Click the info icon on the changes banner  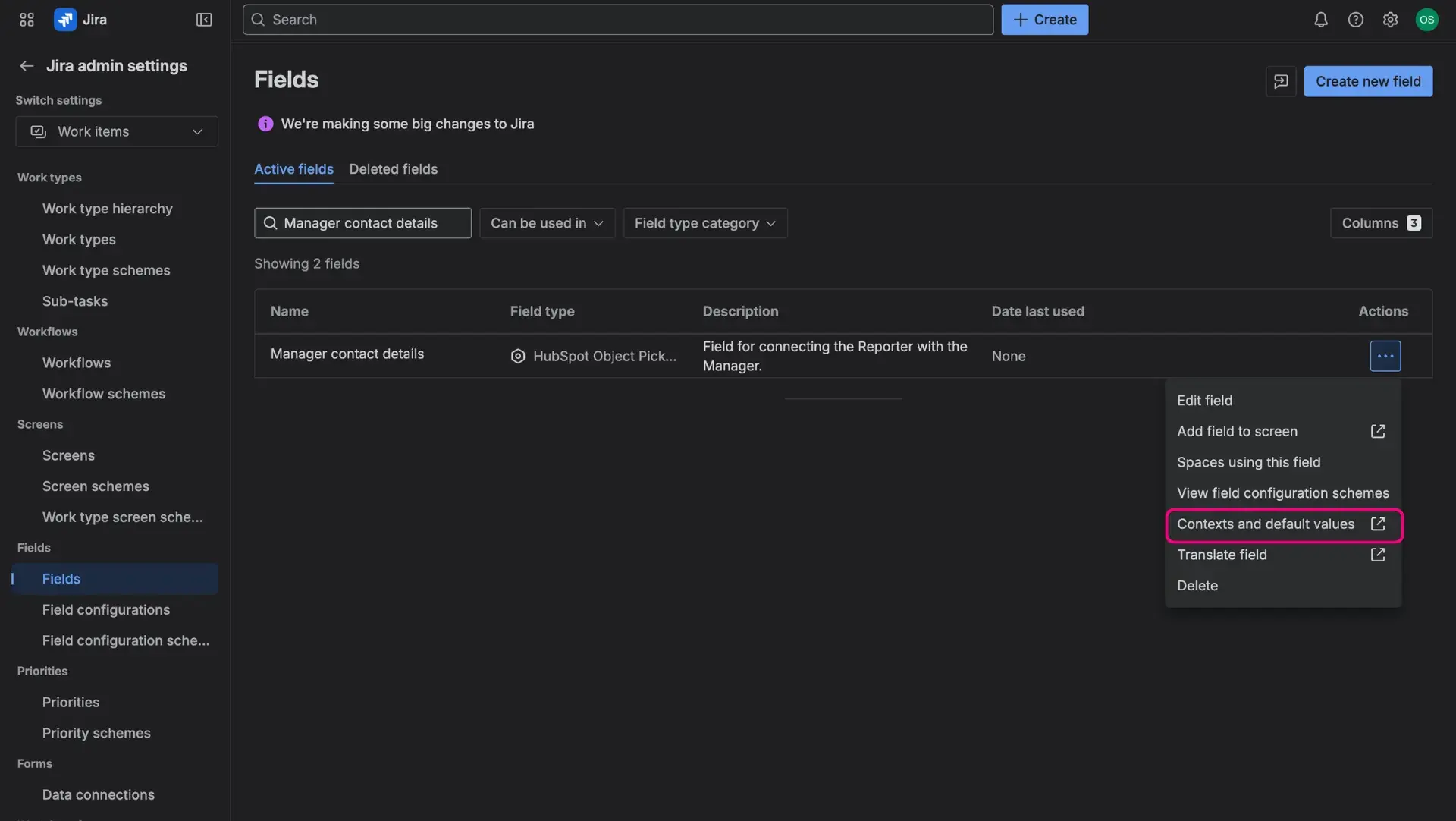click(x=265, y=123)
